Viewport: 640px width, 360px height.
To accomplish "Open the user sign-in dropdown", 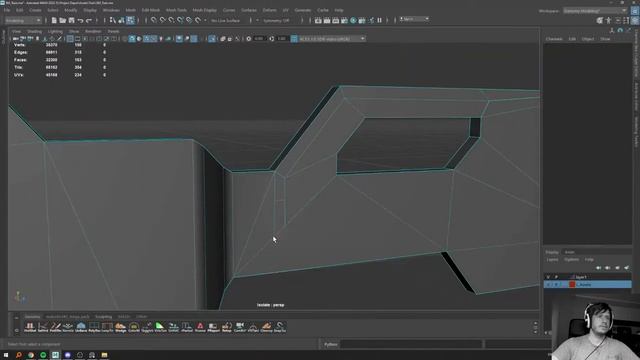I will pyautogui.click(x=414, y=19).
